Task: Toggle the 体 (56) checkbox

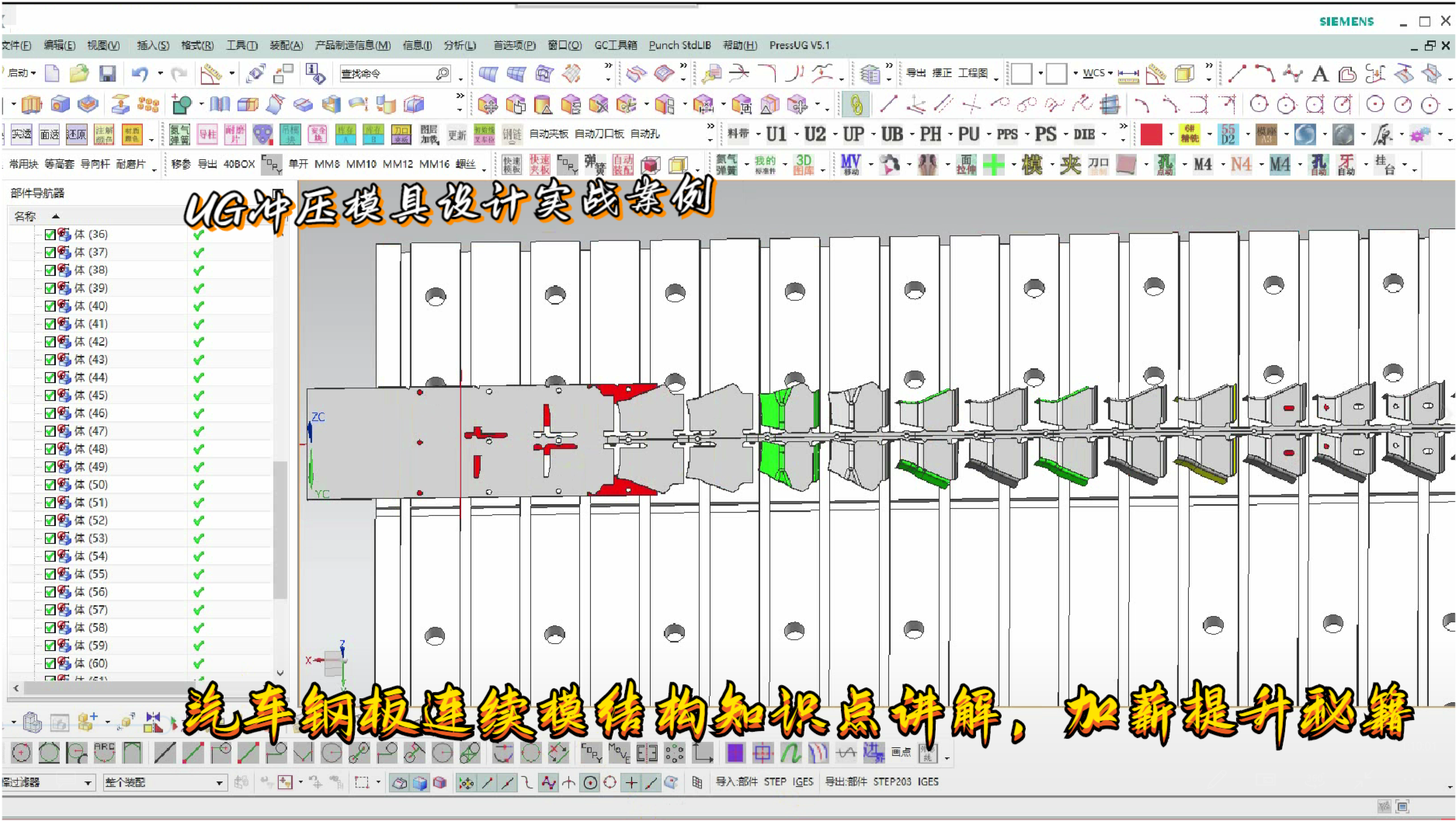Action: 50,592
